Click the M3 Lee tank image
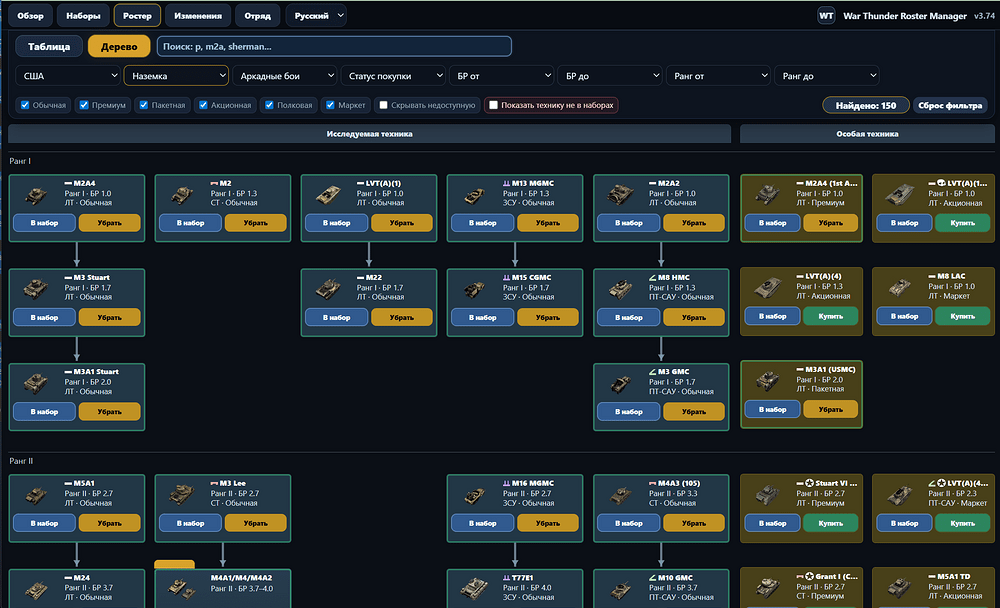 click(182, 494)
